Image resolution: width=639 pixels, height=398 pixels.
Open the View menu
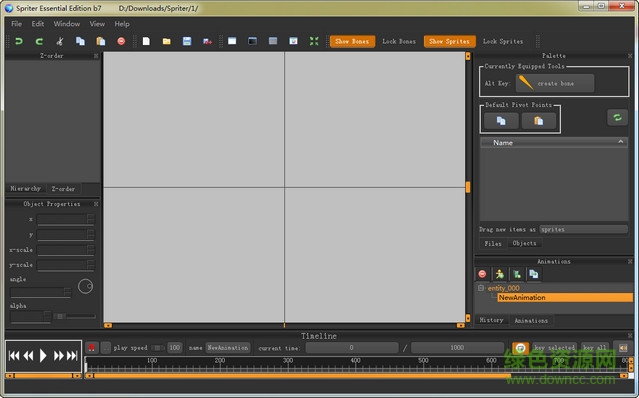(x=97, y=24)
